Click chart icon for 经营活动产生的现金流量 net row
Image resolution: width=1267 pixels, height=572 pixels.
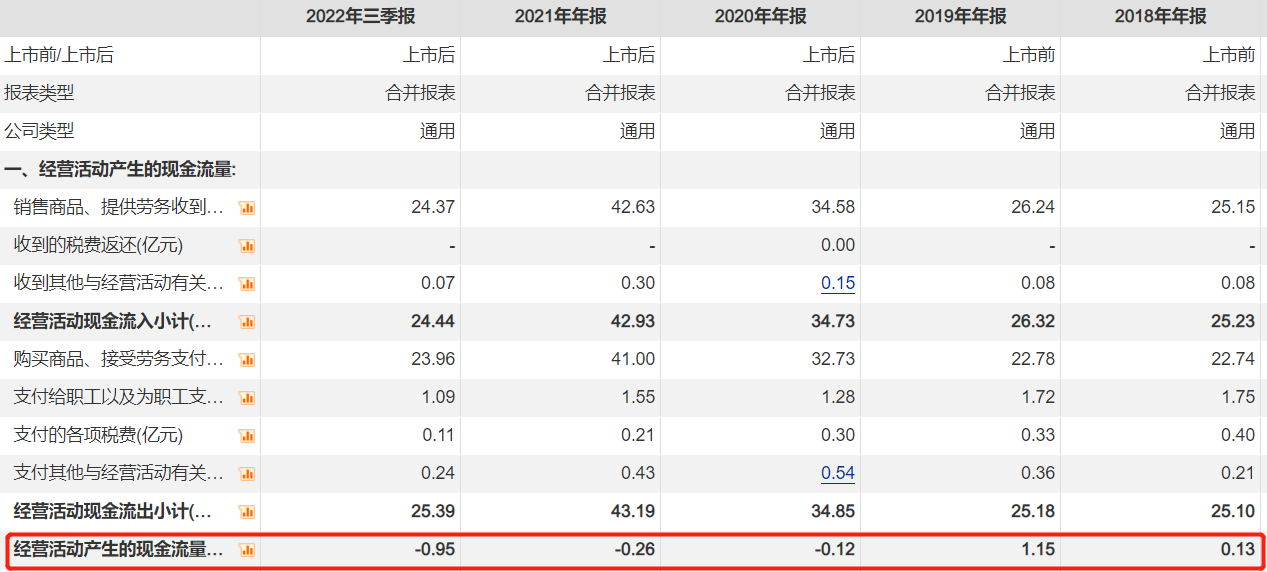(x=247, y=550)
